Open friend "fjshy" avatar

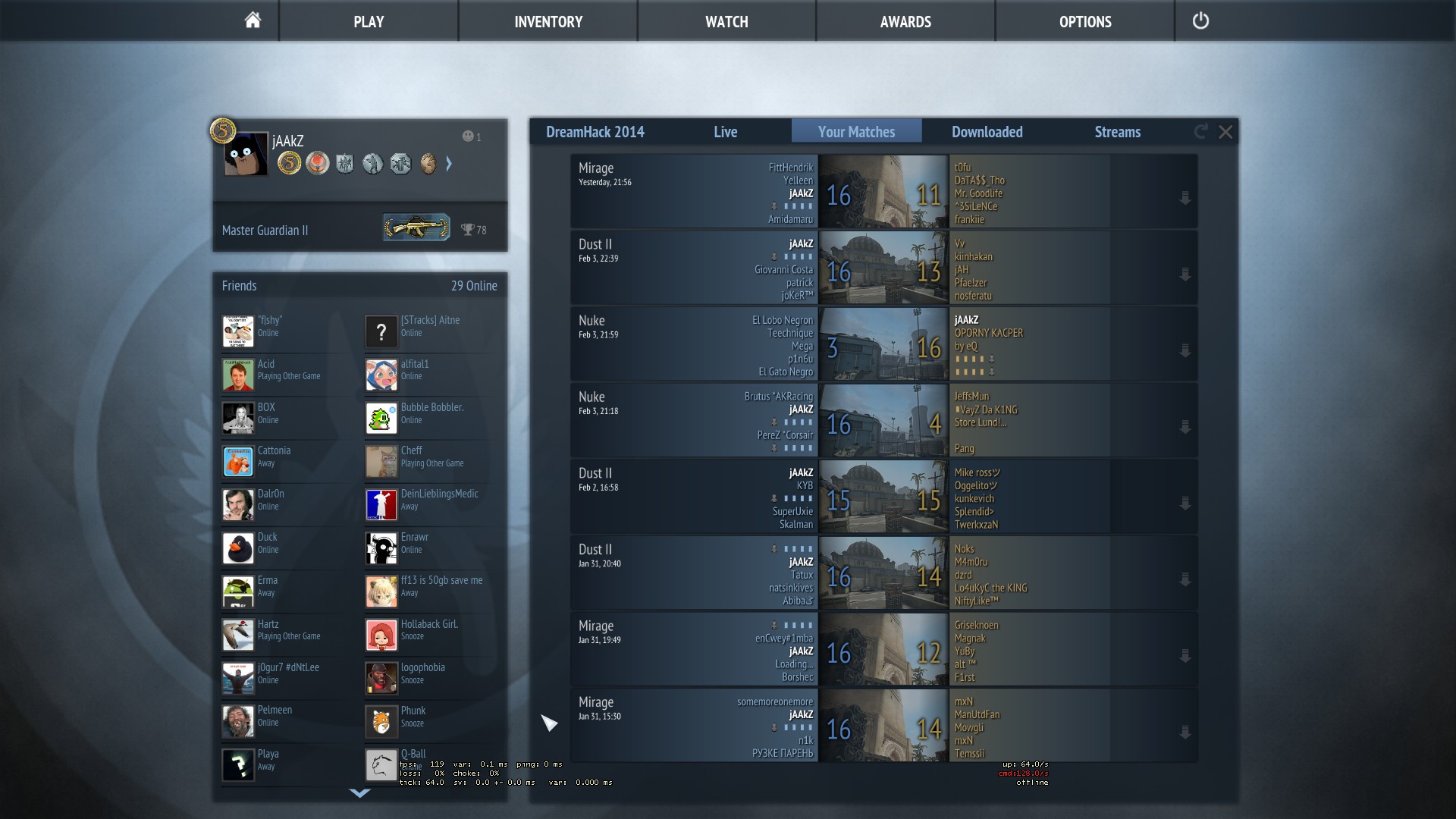(x=238, y=331)
